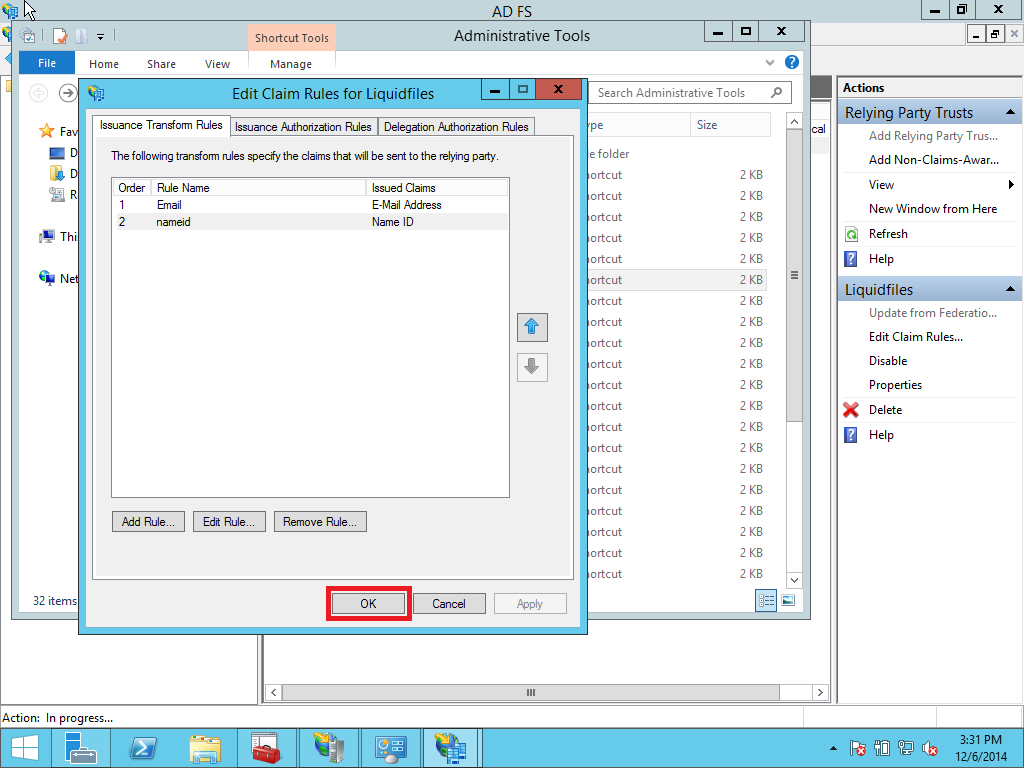Screen dimensions: 1024x768
Task: Click the red Delete icon in Actions
Action: tap(851, 410)
